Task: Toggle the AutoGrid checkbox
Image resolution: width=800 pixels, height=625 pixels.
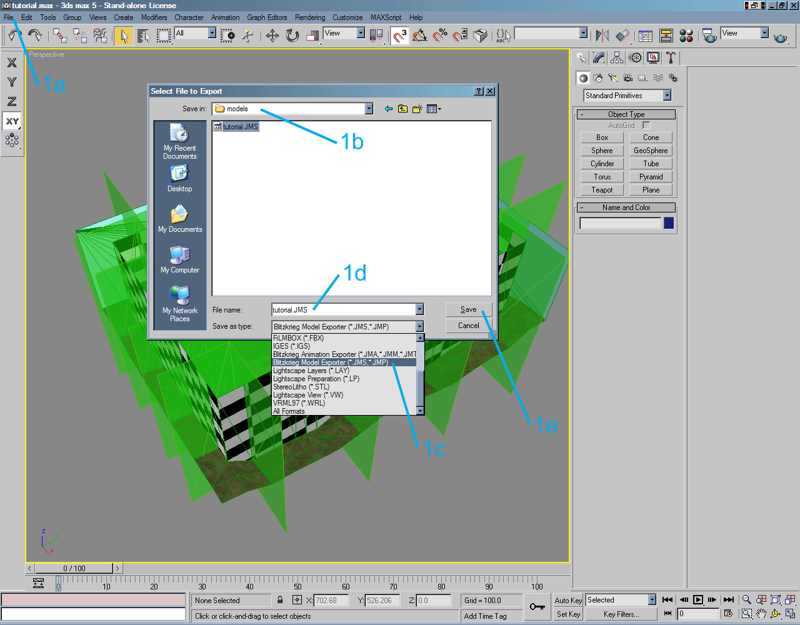Action: (646, 125)
